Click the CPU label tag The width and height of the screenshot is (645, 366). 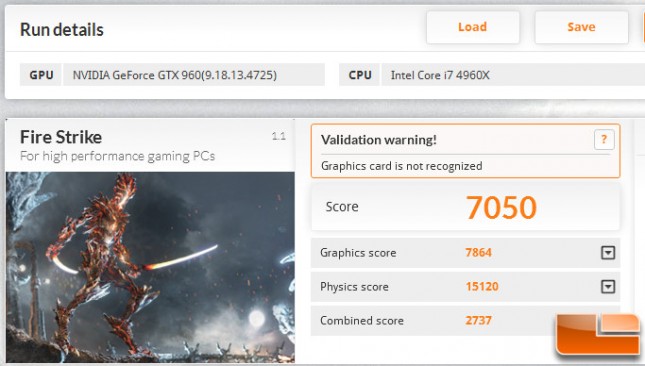360,75
